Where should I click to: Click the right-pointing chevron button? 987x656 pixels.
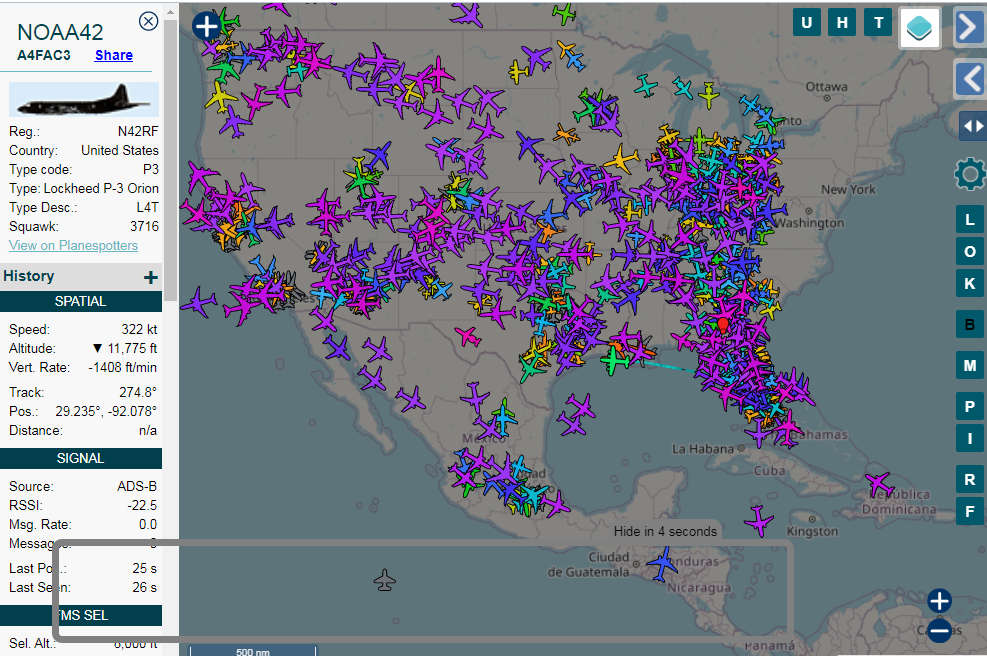(970, 27)
